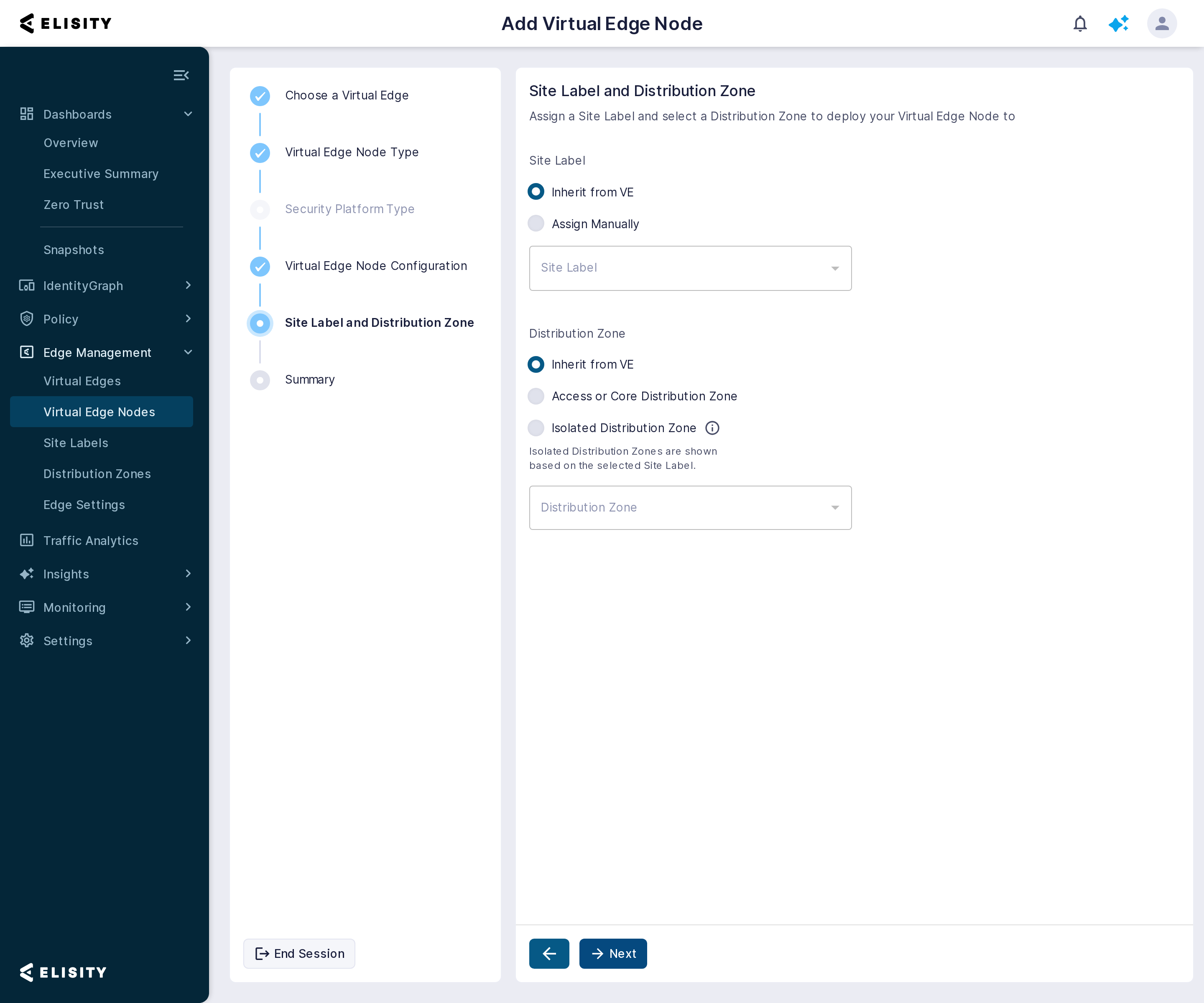
Task: Click the IdentityGraph icon
Action: coord(26,285)
